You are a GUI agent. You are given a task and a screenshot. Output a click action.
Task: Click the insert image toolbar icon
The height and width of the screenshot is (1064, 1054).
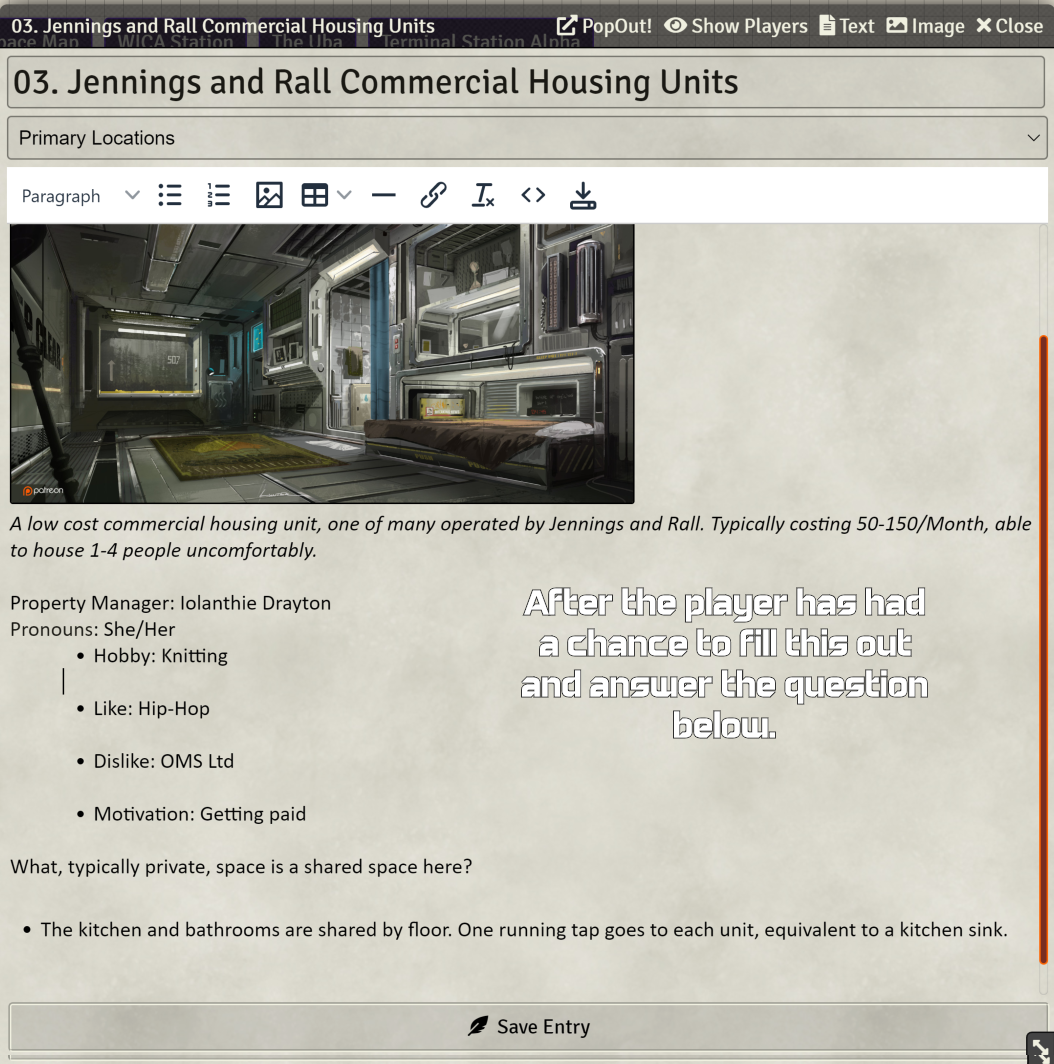269,195
